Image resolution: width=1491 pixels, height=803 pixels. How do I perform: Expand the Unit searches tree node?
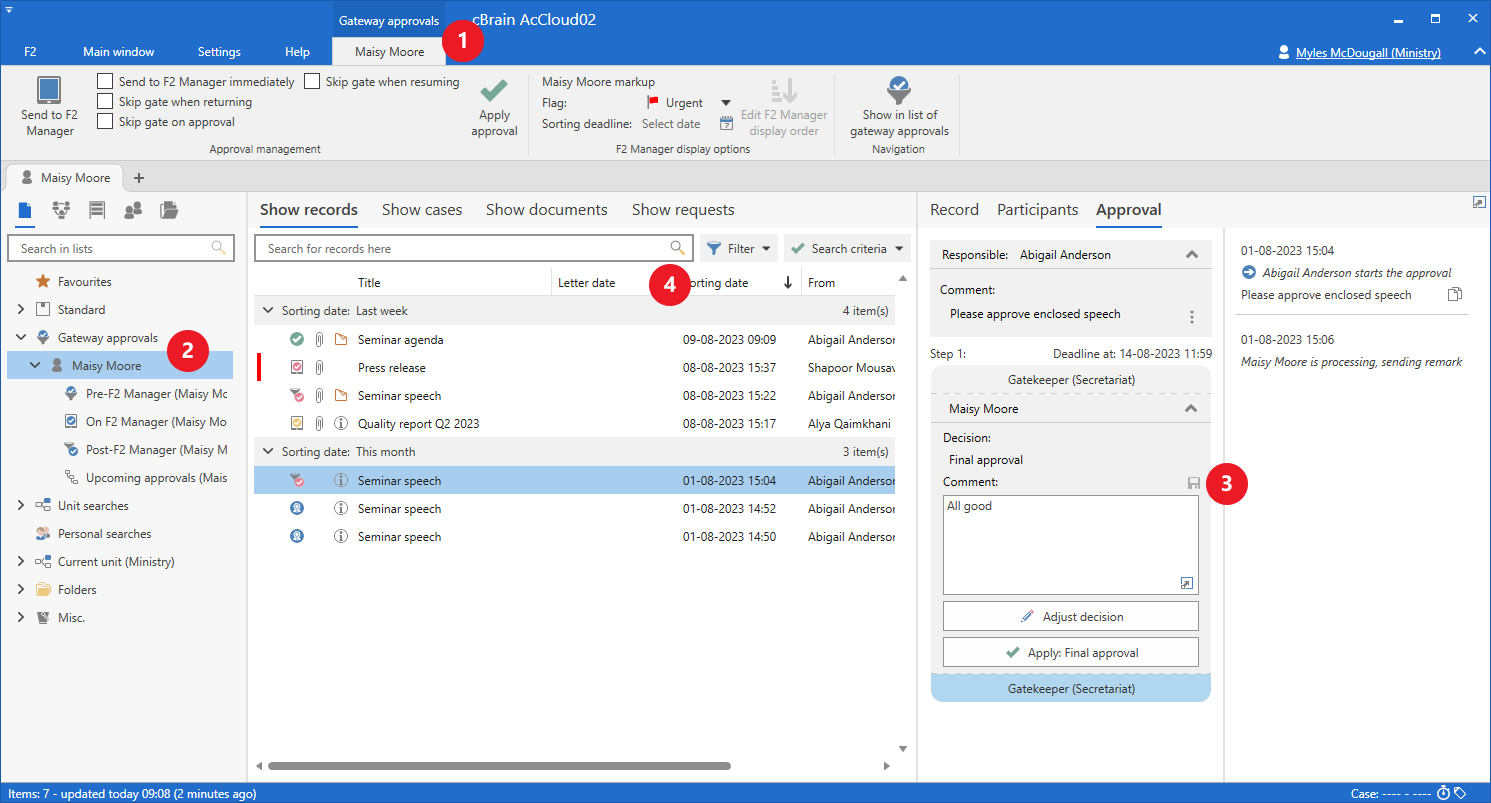click(x=21, y=506)
